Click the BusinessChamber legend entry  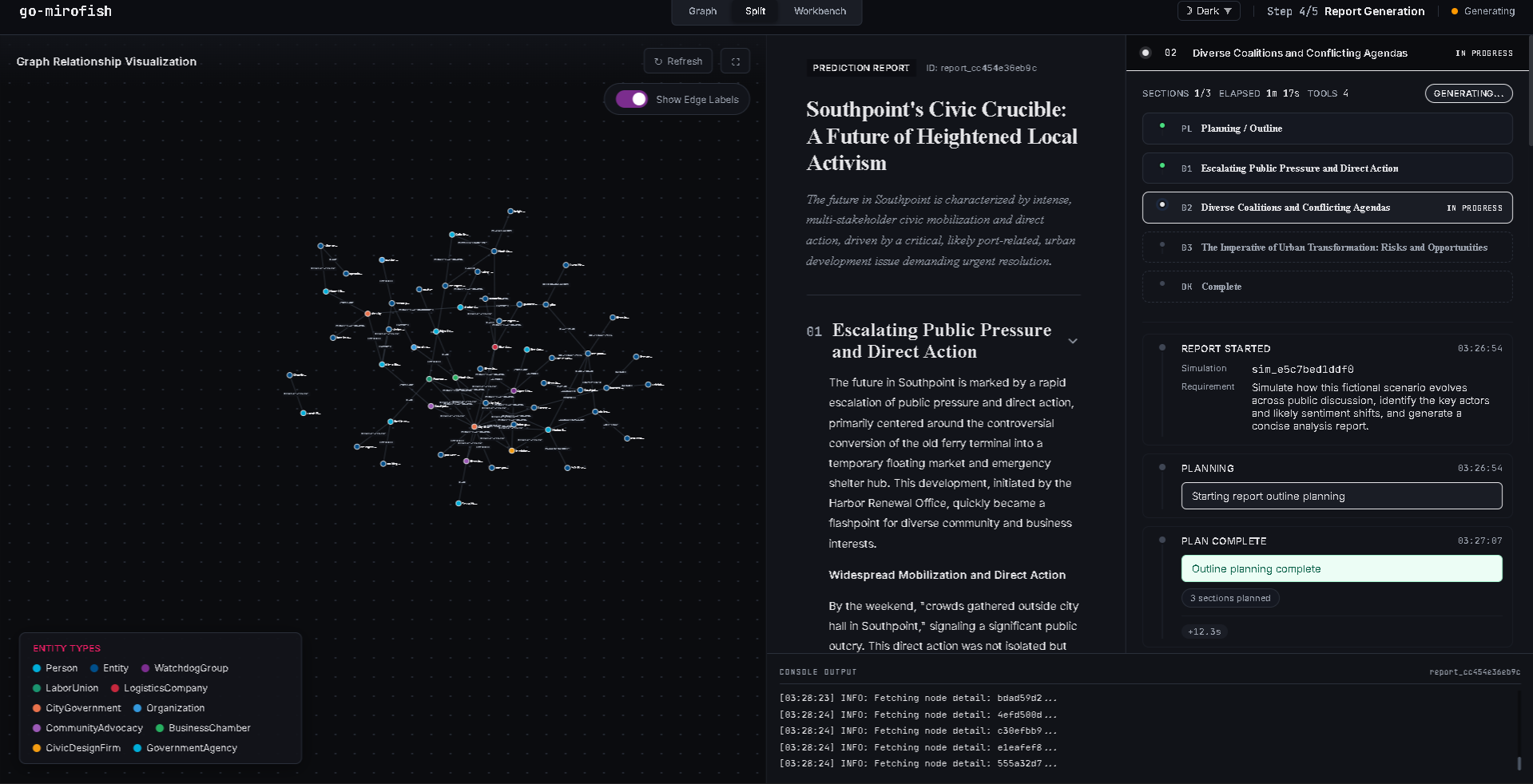coord(203,728)
